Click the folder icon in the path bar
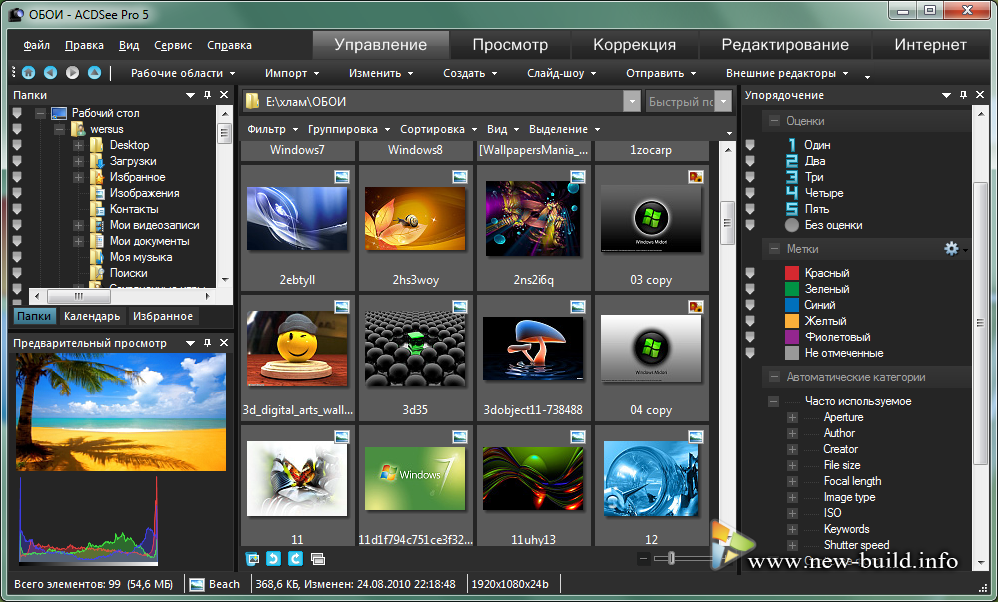The image size is (998, 602). click(x=253, y=101)
